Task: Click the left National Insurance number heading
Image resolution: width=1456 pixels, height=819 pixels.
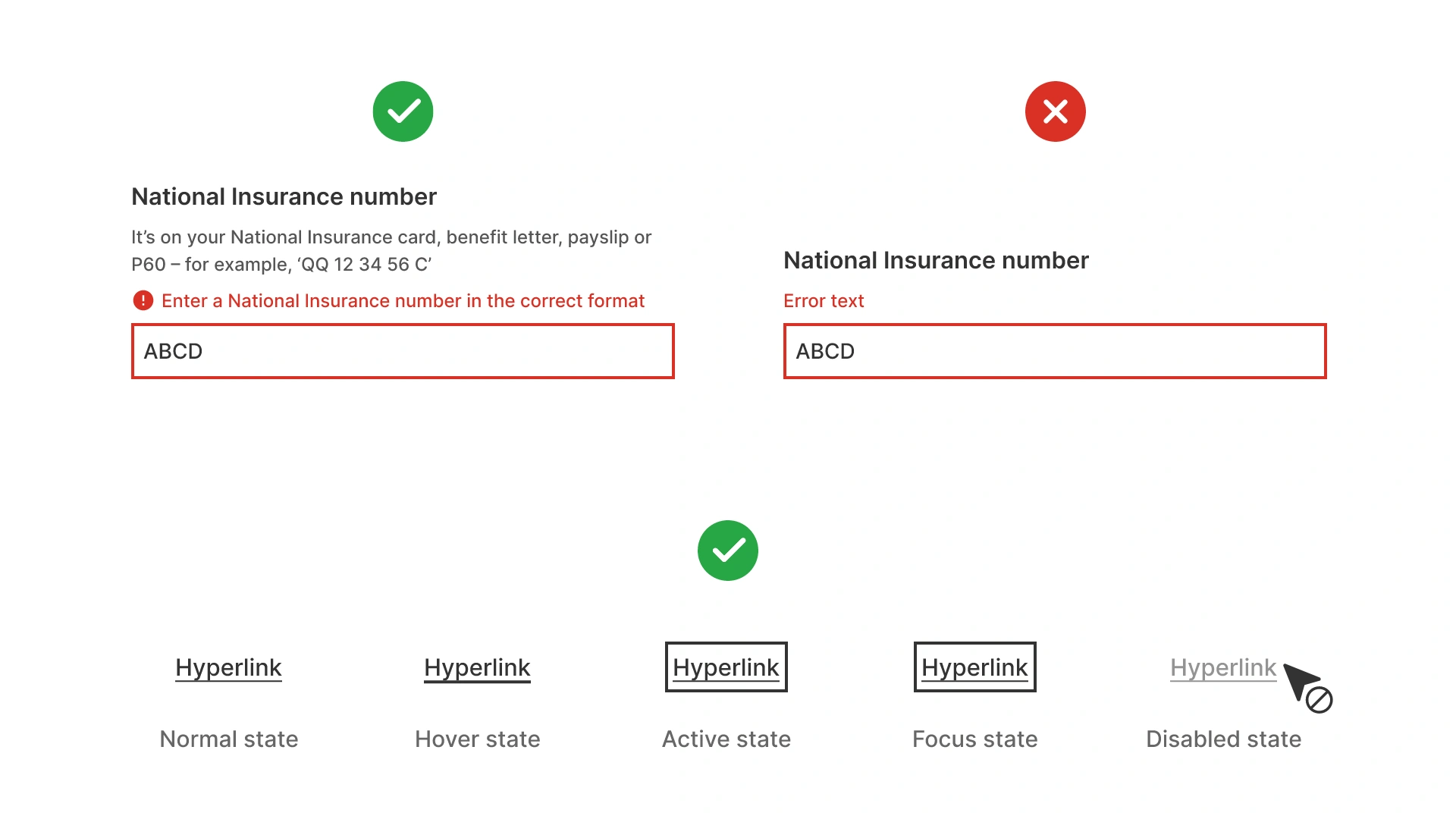Action: [x=284, y=196]
